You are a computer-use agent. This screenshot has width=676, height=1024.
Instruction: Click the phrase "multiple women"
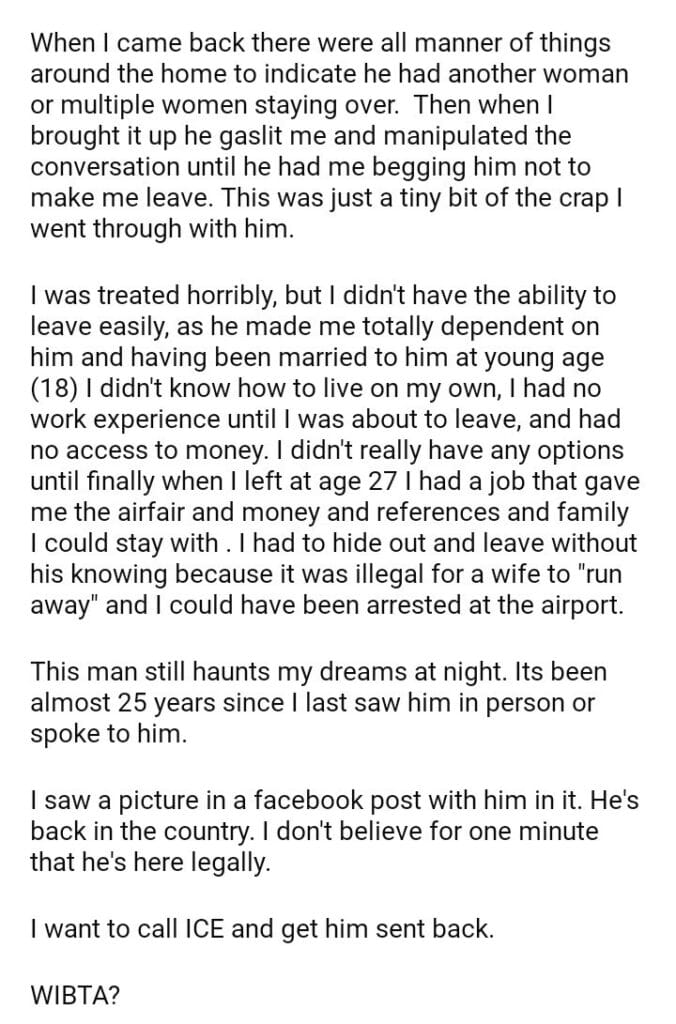(x=136, y=103)
